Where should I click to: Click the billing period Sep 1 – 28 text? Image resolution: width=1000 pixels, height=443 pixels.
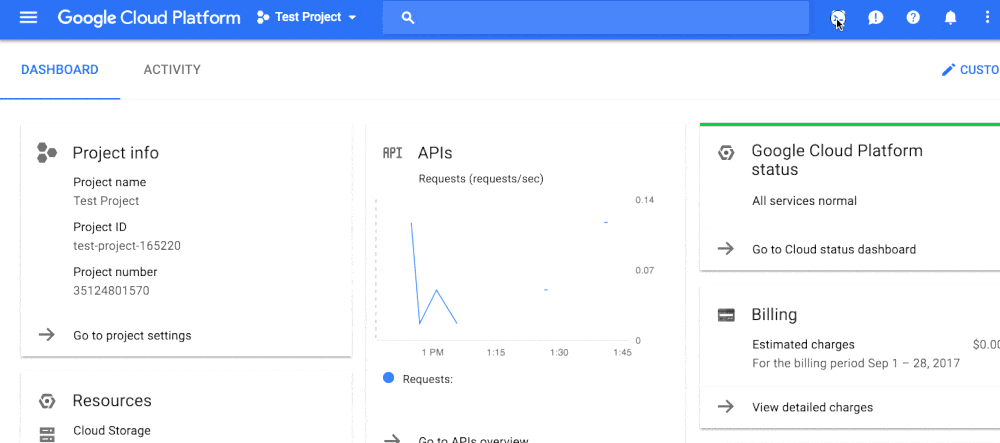856,363
